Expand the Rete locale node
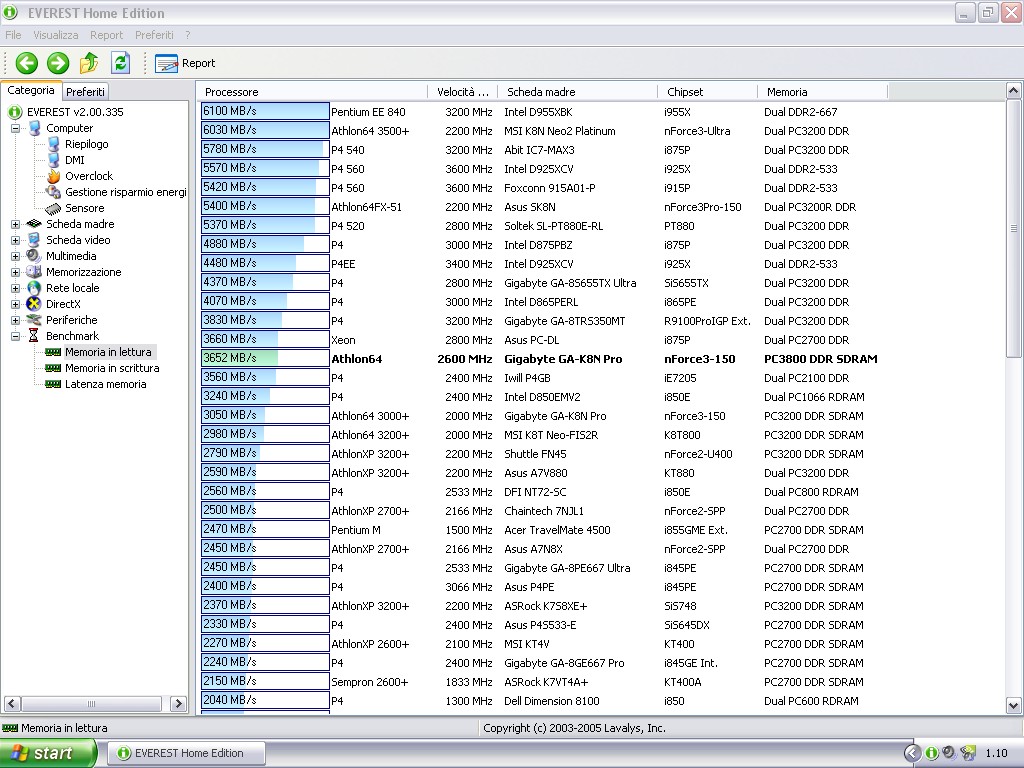1024x768 pixels. click(15, 288)
